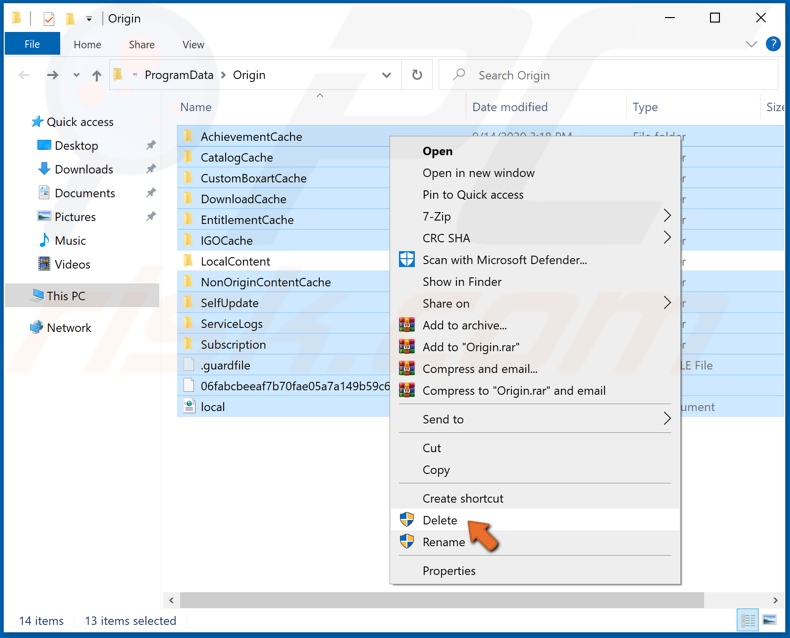Select the CatalogCache folder

[x=237, y=157]
